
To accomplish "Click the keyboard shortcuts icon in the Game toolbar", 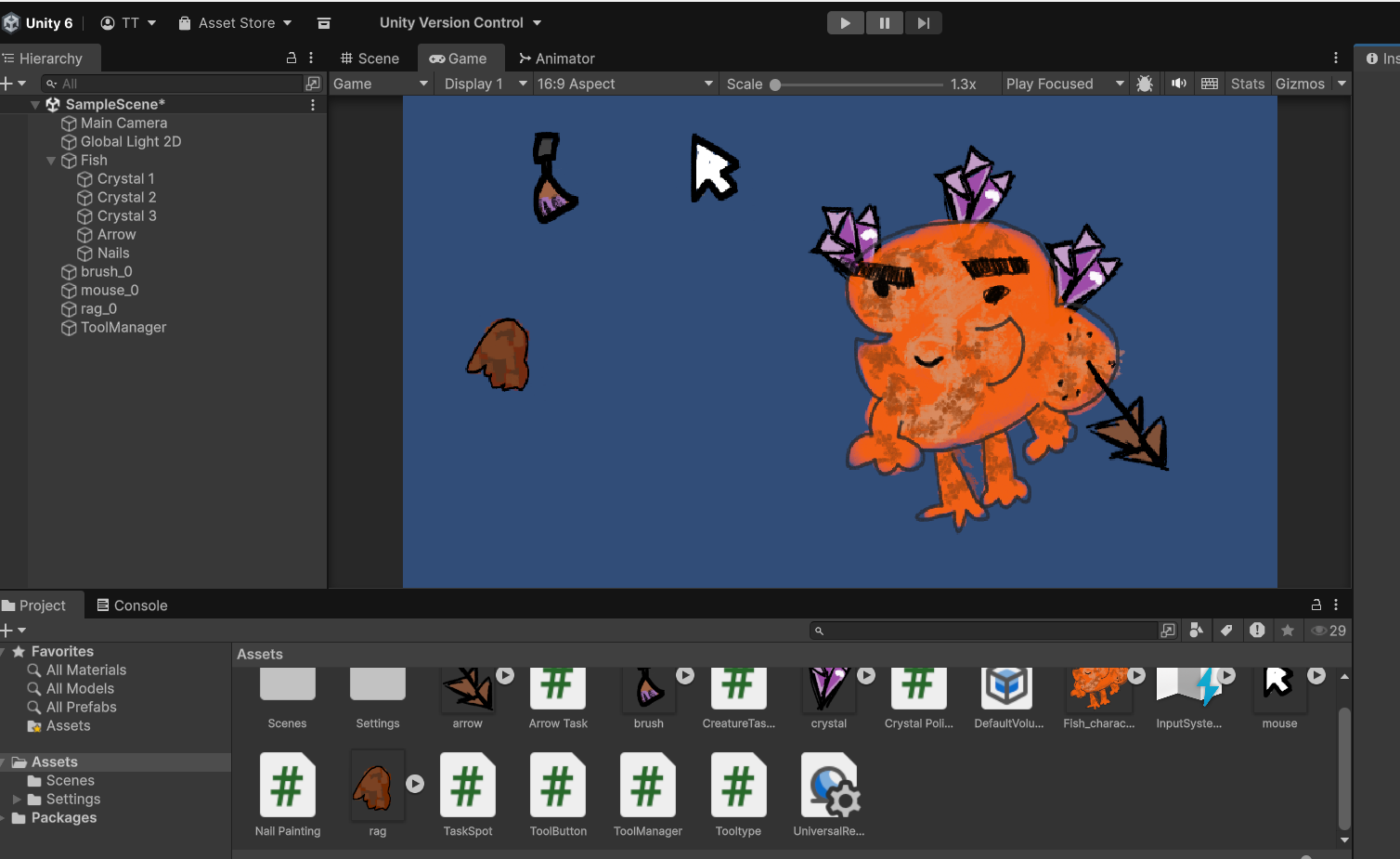I will click(x=1209, y=84).
